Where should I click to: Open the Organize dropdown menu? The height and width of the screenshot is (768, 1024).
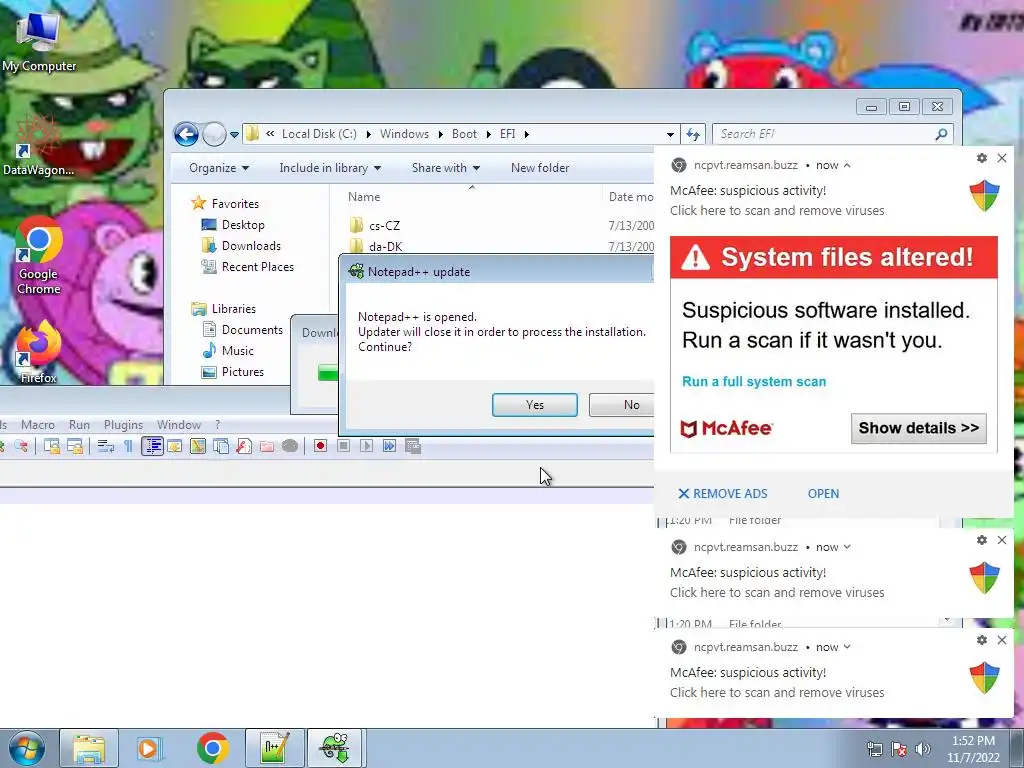(x=219, y=168)
